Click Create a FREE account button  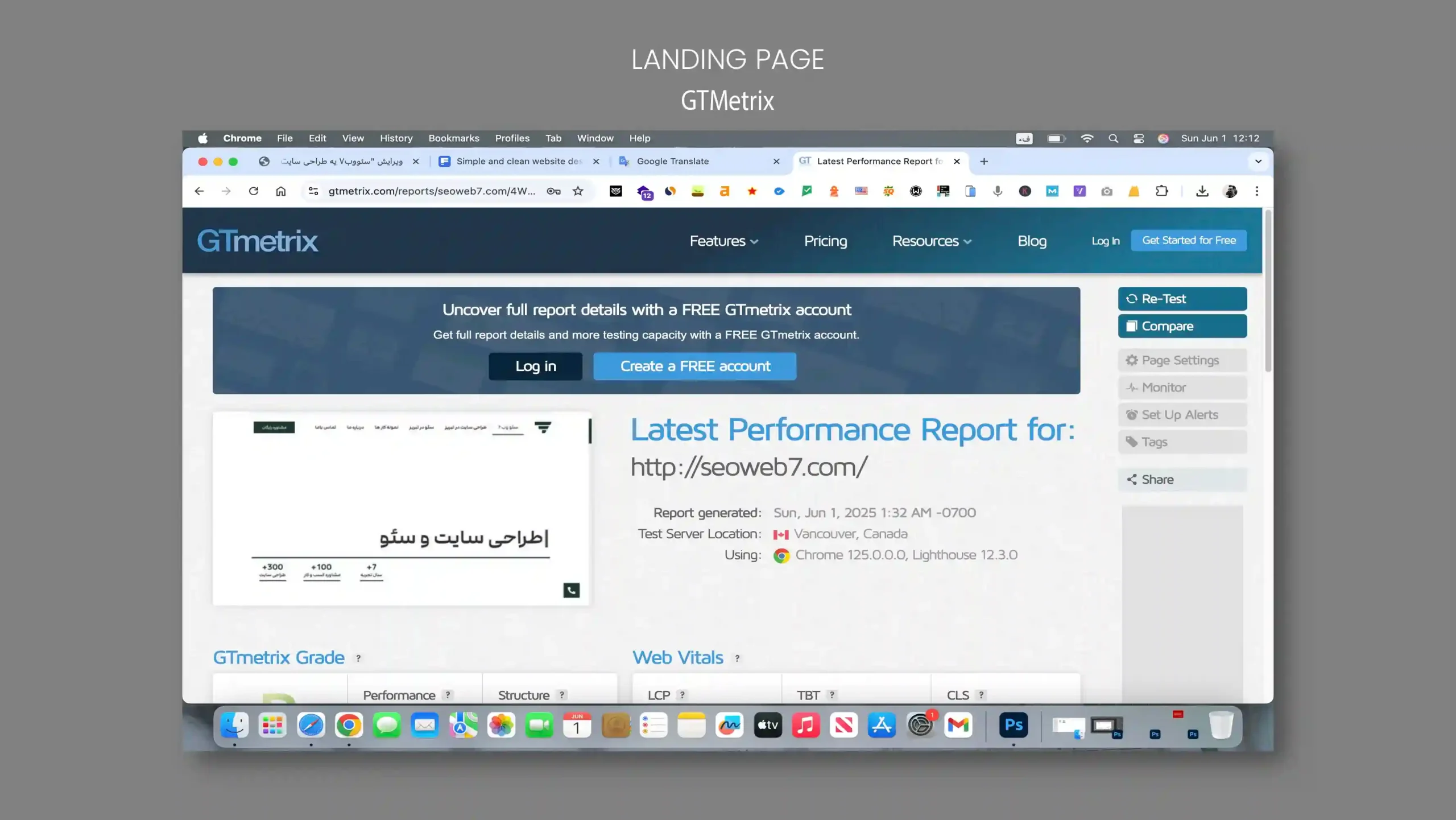[x=695, y=366]
